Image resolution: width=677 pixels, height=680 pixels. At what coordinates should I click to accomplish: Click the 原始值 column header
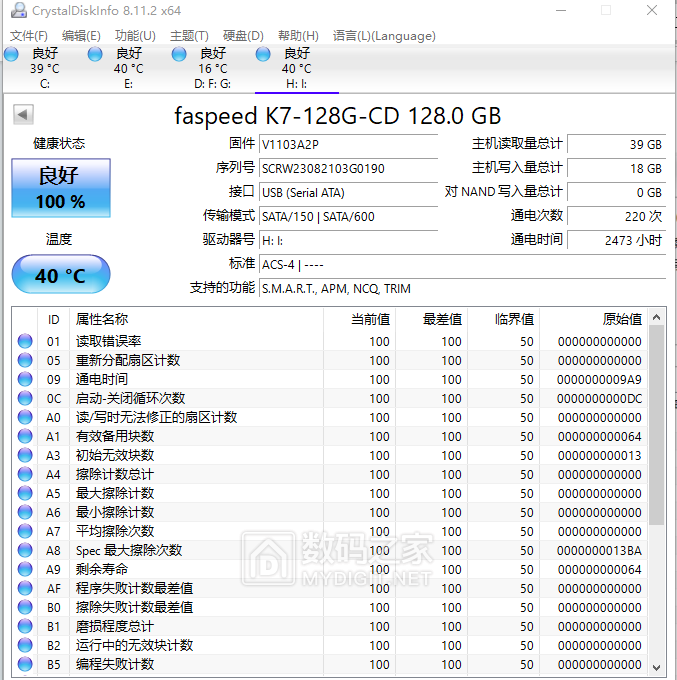coord(593,320)
